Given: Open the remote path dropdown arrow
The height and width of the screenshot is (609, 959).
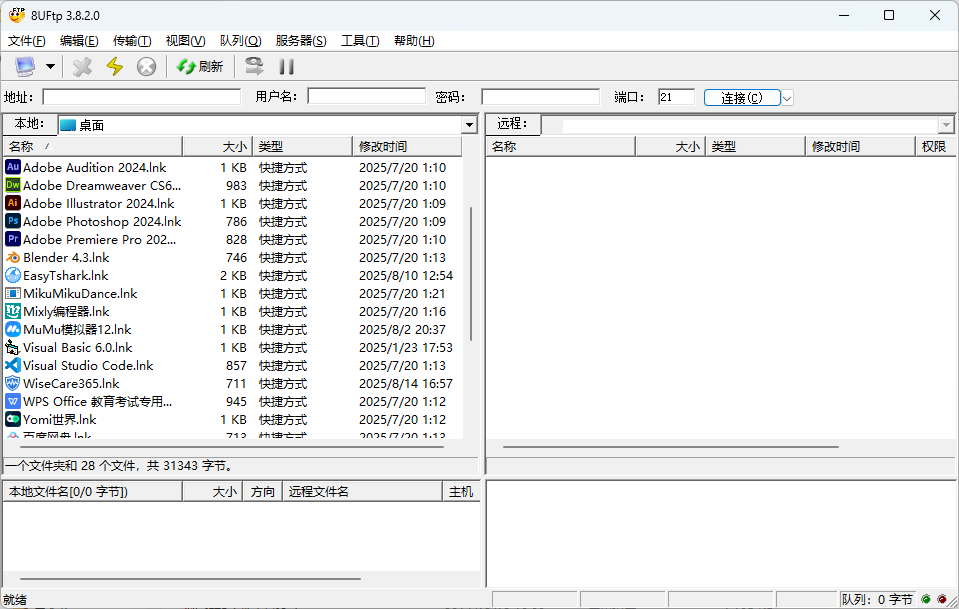Looking at the screenshot, I should coord(946,125).
